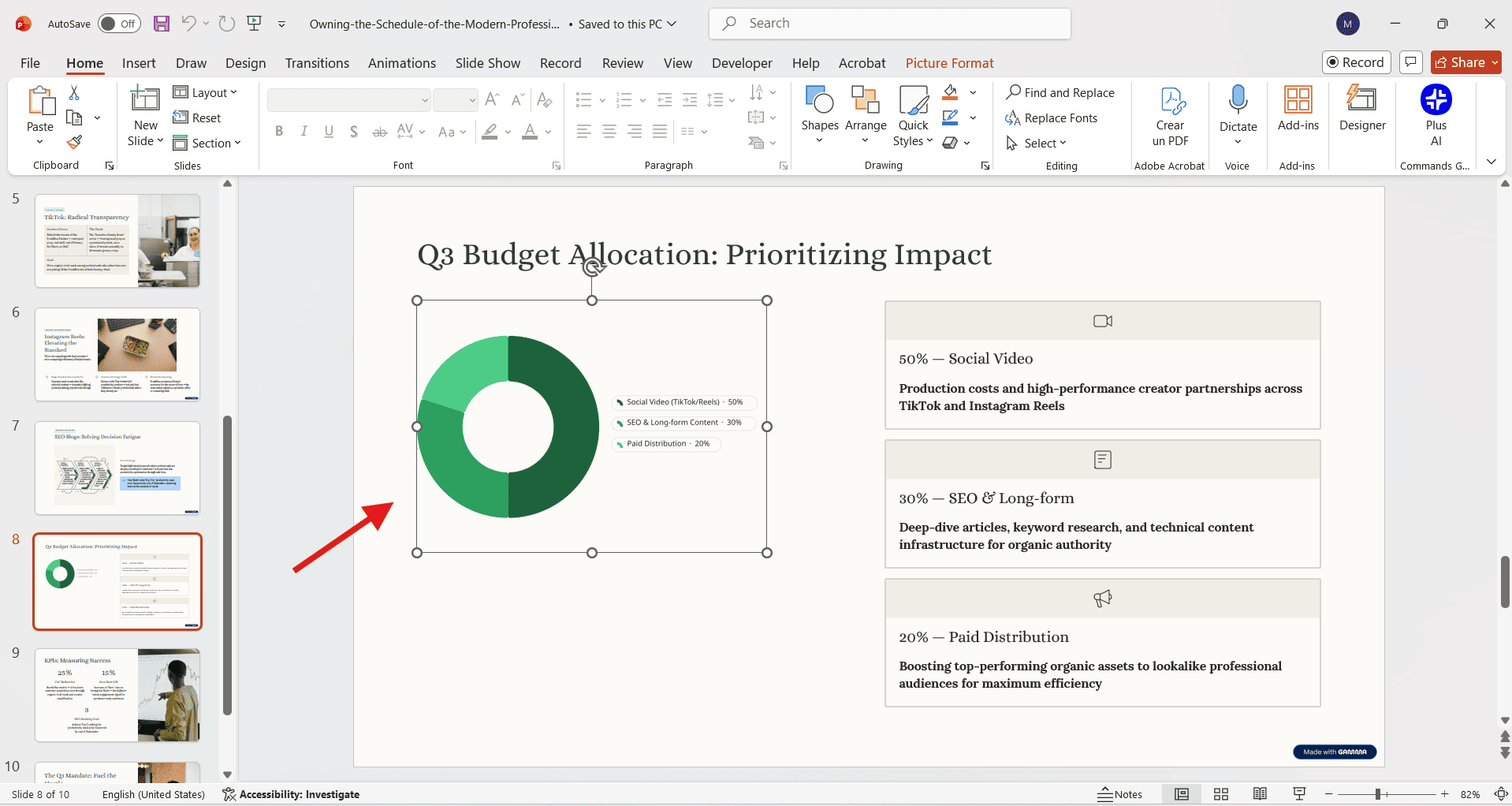Toggle text Shadow

354,132
